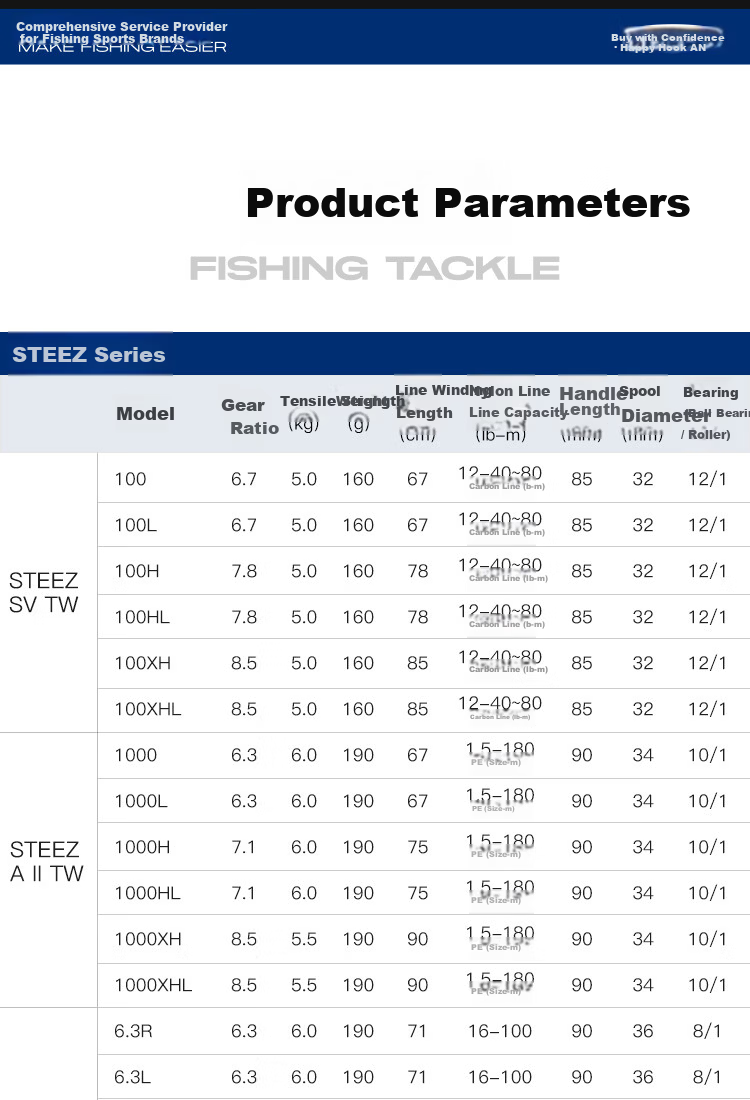The width and height of the screenshot is (750, 1100).
Task: Click weight '160' in the 100HL row
Action: pos(358,617)
